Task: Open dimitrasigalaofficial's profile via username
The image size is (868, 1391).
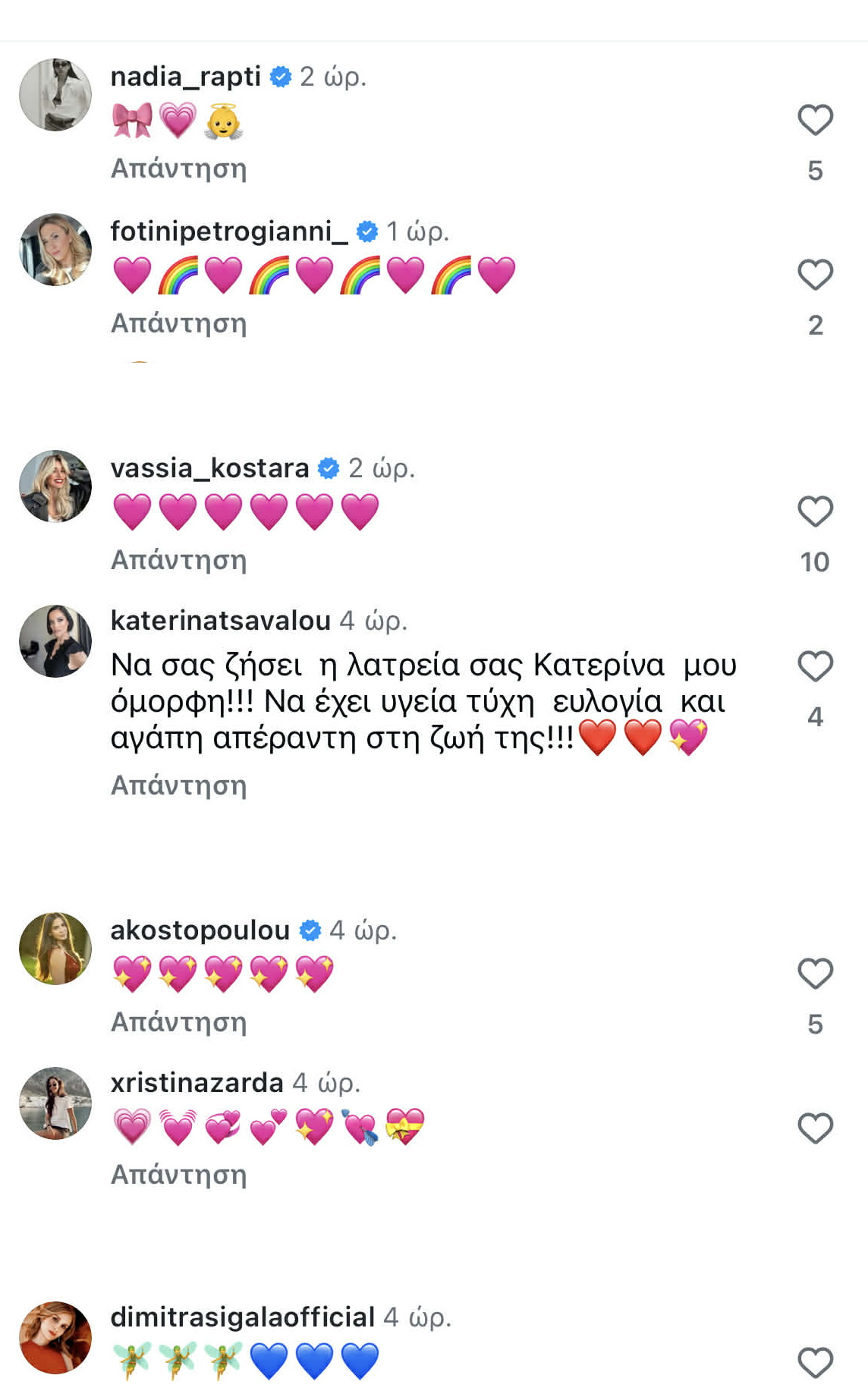Action: click(243, 1317)
